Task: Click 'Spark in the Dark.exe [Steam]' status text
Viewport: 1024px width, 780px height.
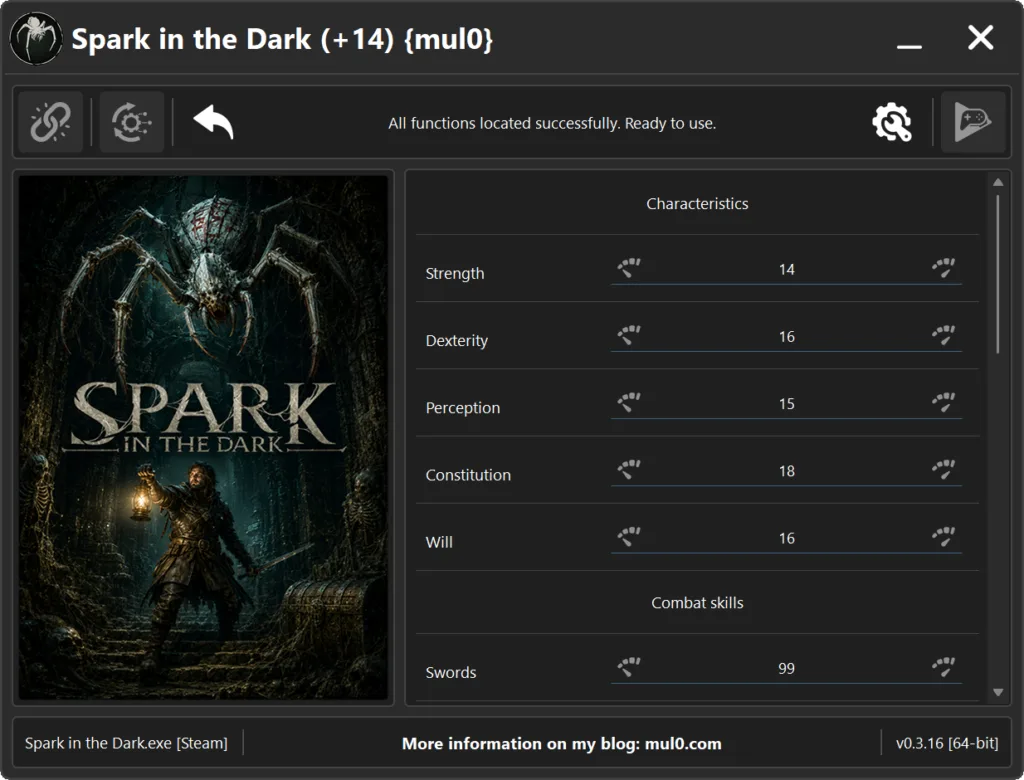Action: [x=126, y=743]
